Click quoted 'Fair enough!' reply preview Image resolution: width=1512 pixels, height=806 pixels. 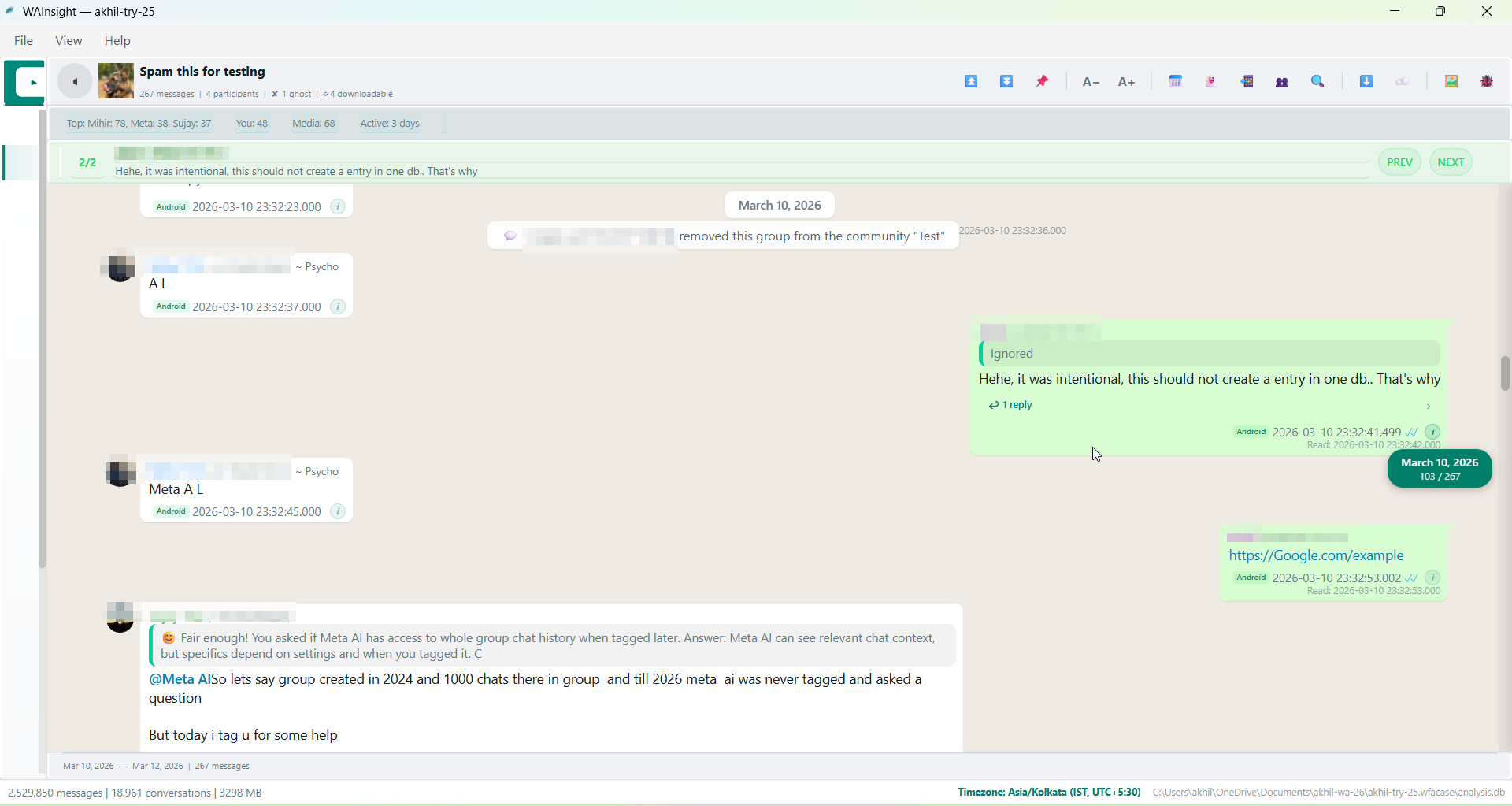(552, 645)
